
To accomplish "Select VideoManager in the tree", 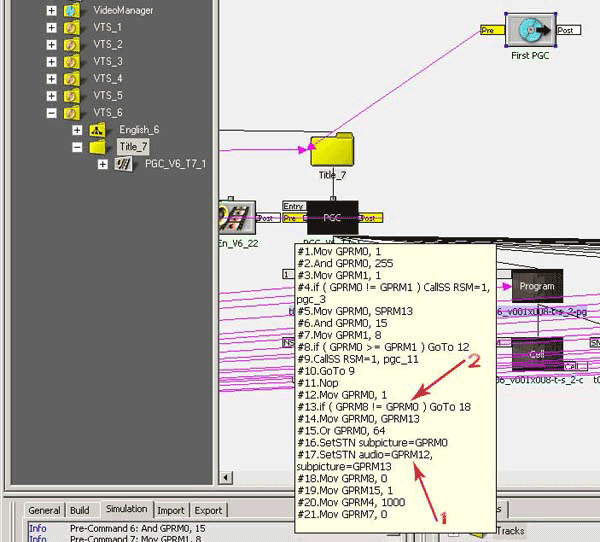I will click(123, 10).
